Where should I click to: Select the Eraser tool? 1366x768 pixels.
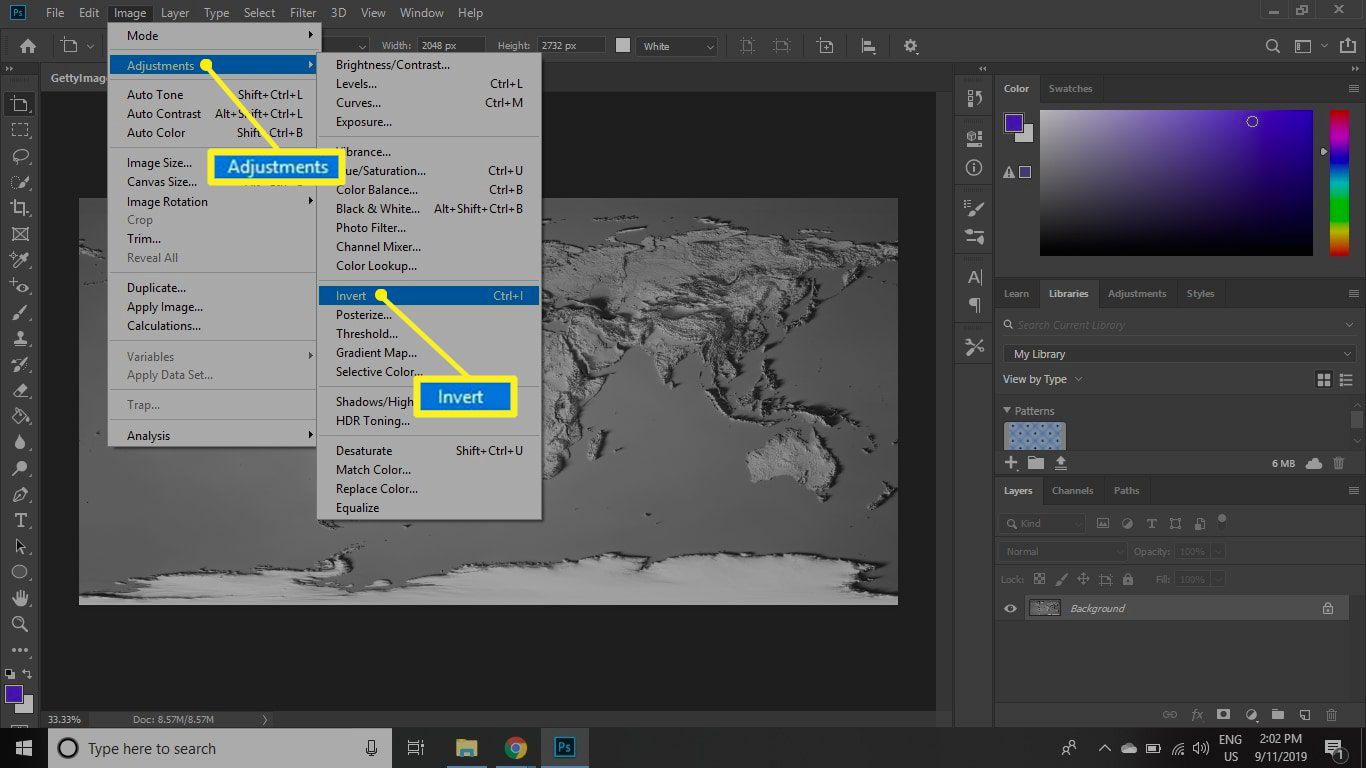[19, 391]
